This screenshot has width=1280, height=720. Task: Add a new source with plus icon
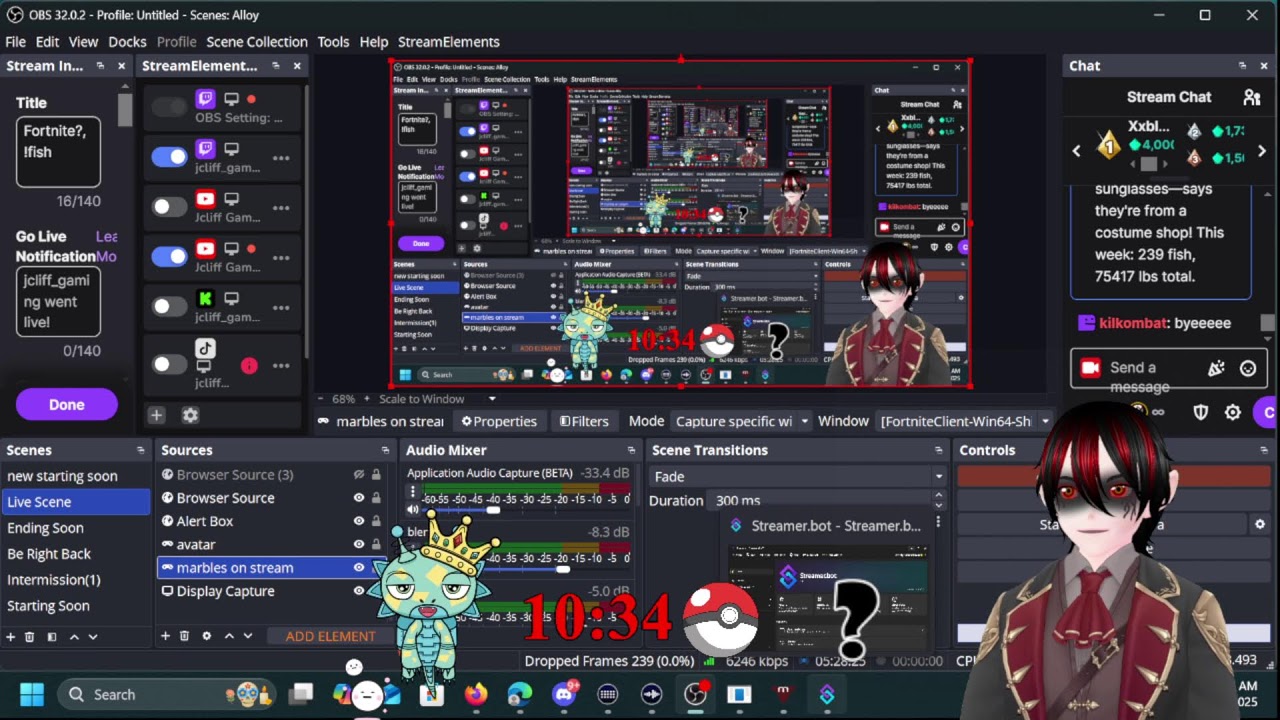point(166,636)
